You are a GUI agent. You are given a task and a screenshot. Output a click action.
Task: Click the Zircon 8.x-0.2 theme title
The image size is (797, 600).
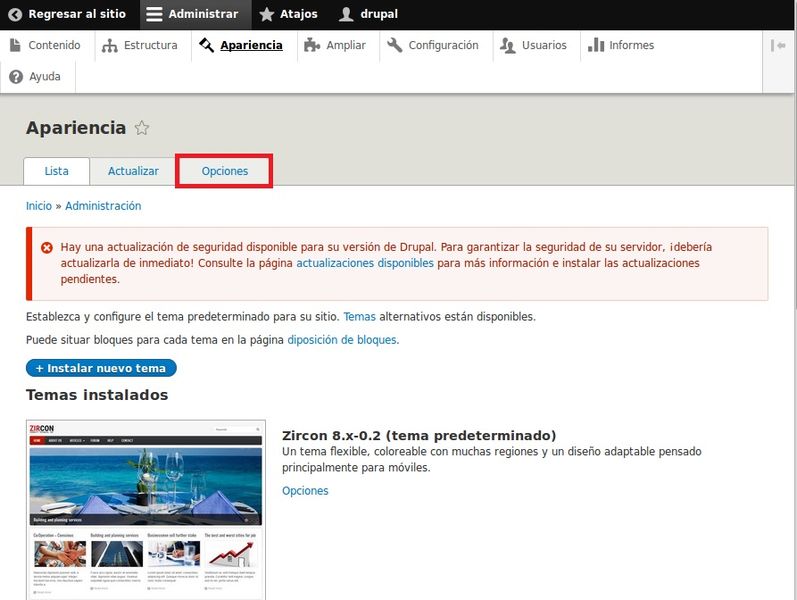[x=419, y=436]
